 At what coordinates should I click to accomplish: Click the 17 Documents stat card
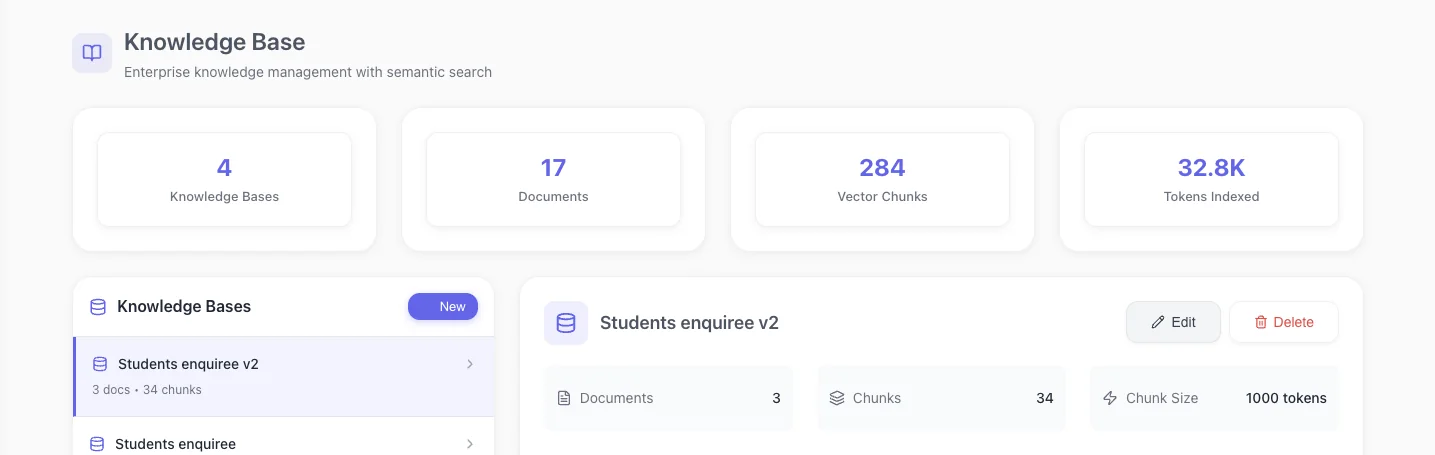click(x=553, y=180)
